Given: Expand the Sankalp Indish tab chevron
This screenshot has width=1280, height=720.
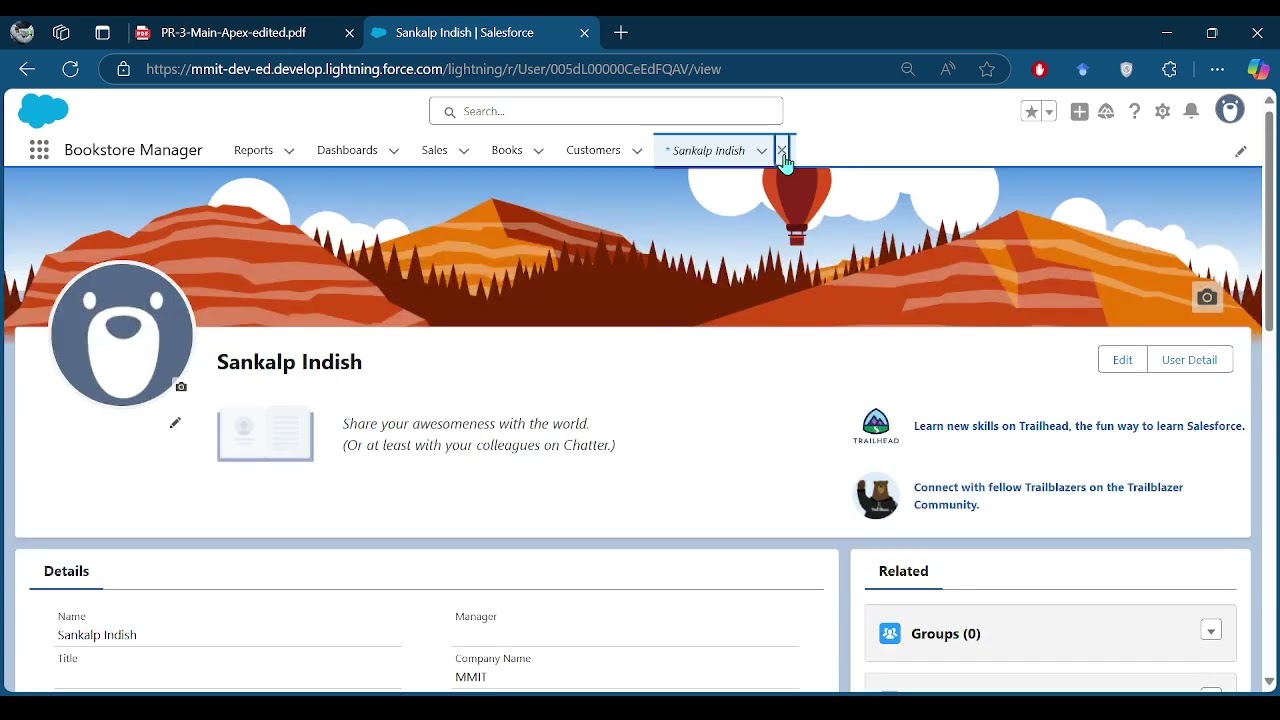Looking at the screenshot, I should pos(762,151).
